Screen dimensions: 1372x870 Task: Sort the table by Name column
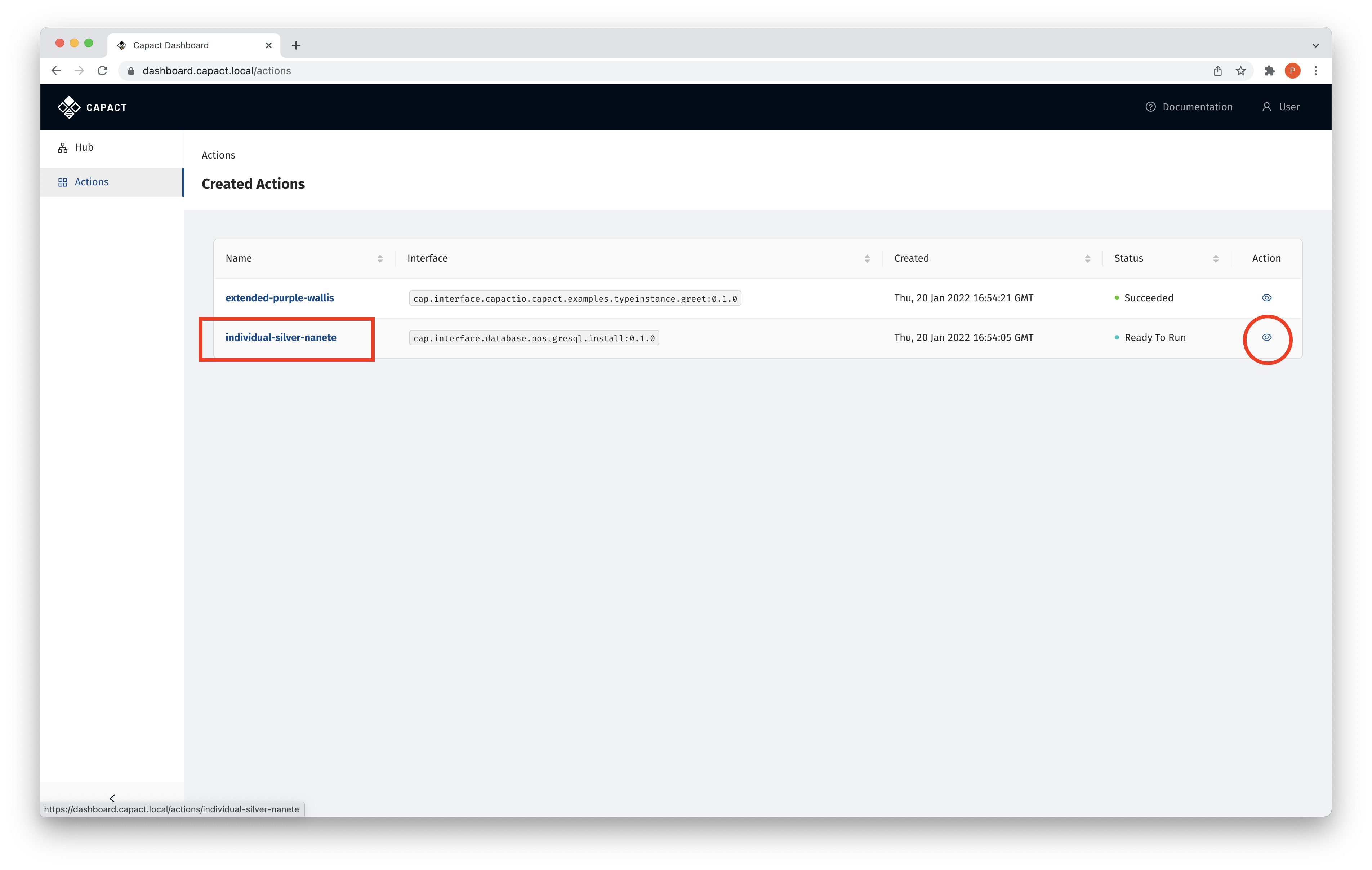(380, 258)
